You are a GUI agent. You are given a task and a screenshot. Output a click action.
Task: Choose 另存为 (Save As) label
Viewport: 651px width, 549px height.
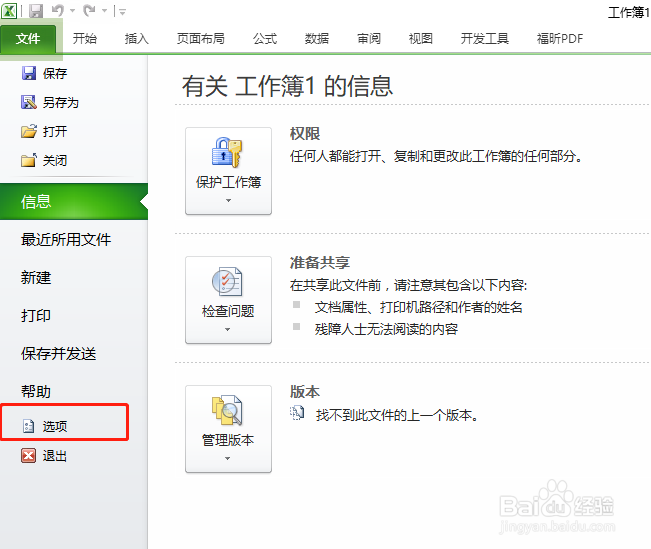(x=61, y=103)
